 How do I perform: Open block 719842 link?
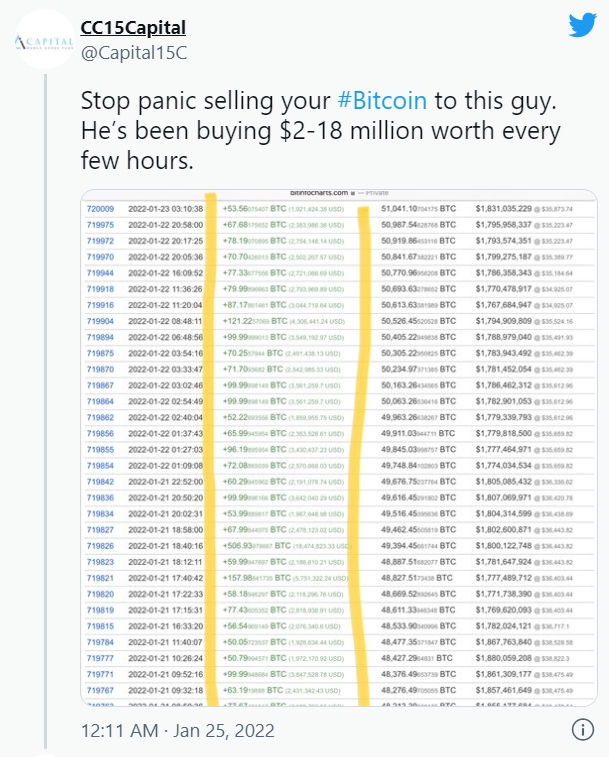click(100, 481)
